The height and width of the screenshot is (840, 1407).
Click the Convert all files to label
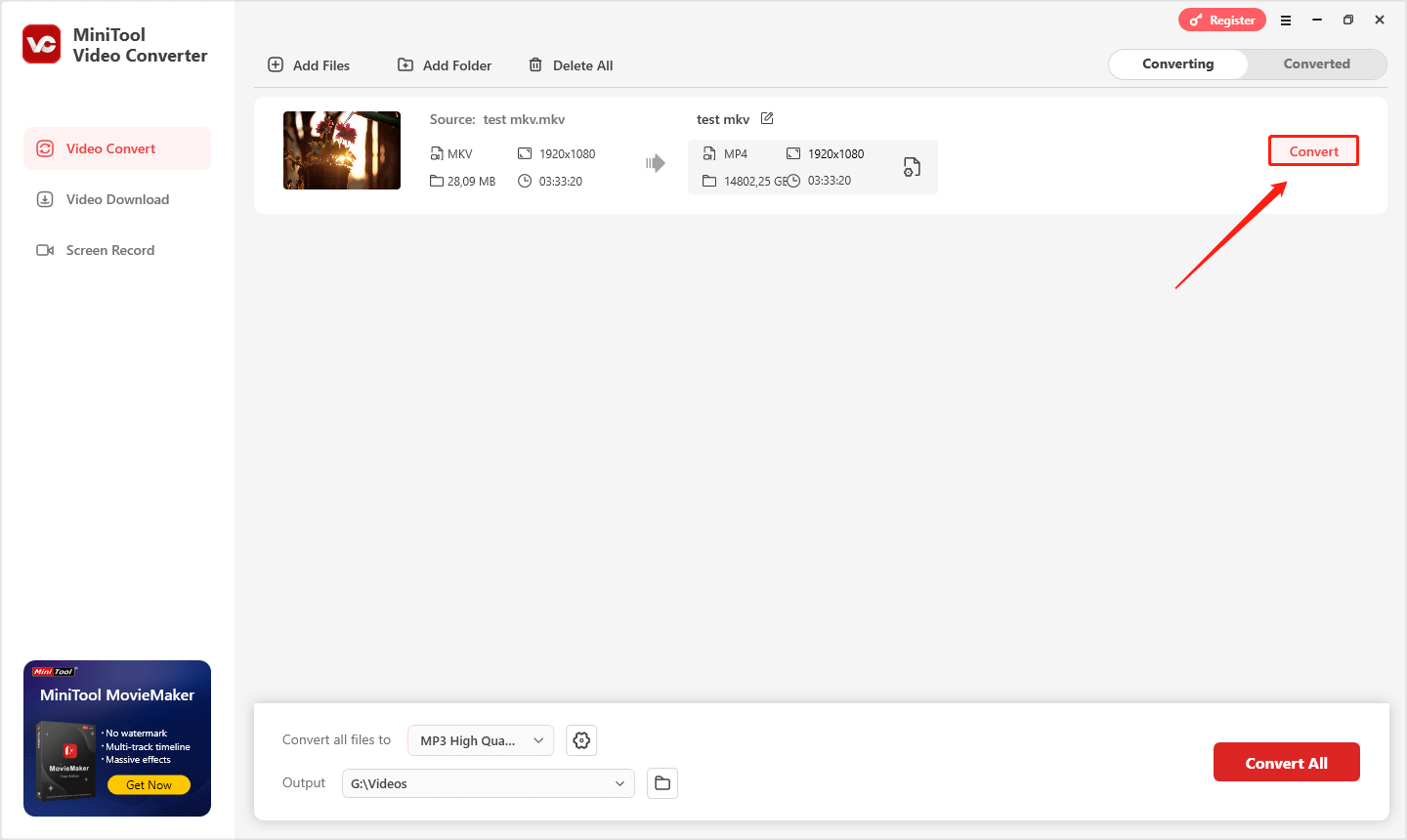[336, 739]
